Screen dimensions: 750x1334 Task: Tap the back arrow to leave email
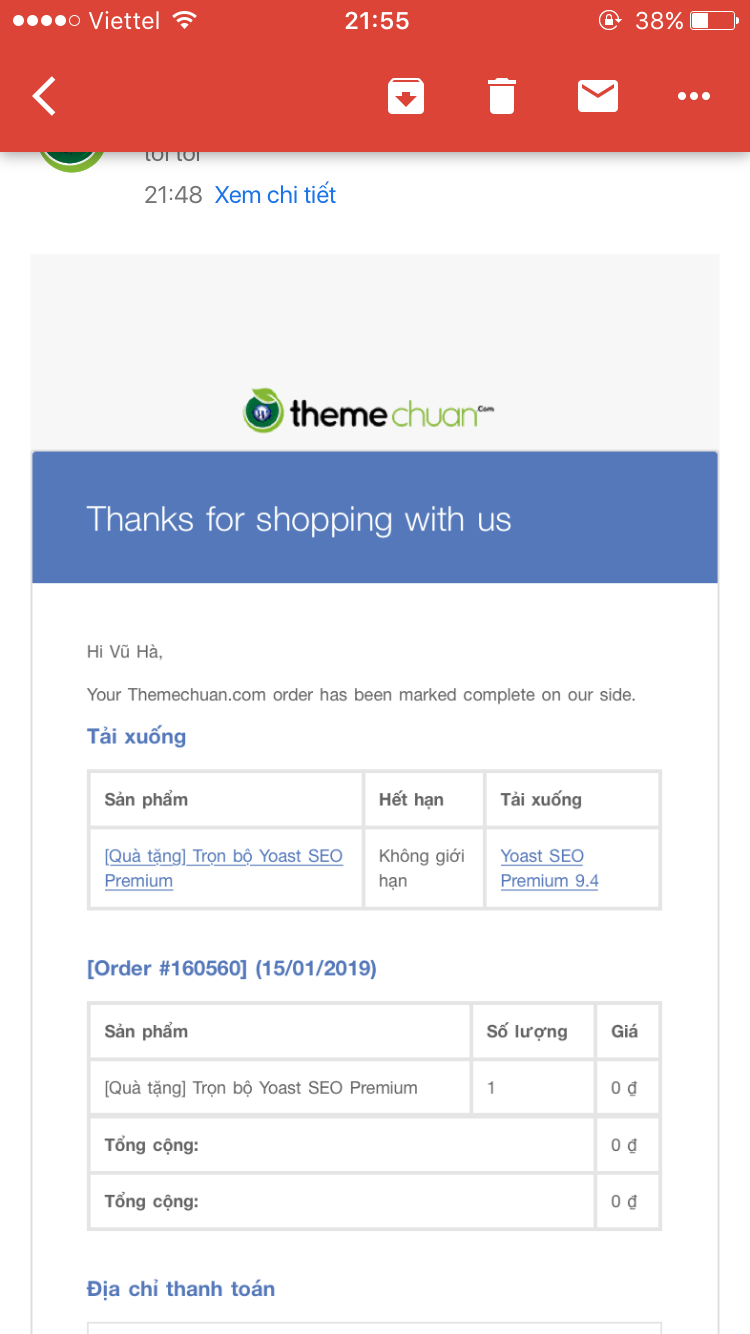point(44,96)
